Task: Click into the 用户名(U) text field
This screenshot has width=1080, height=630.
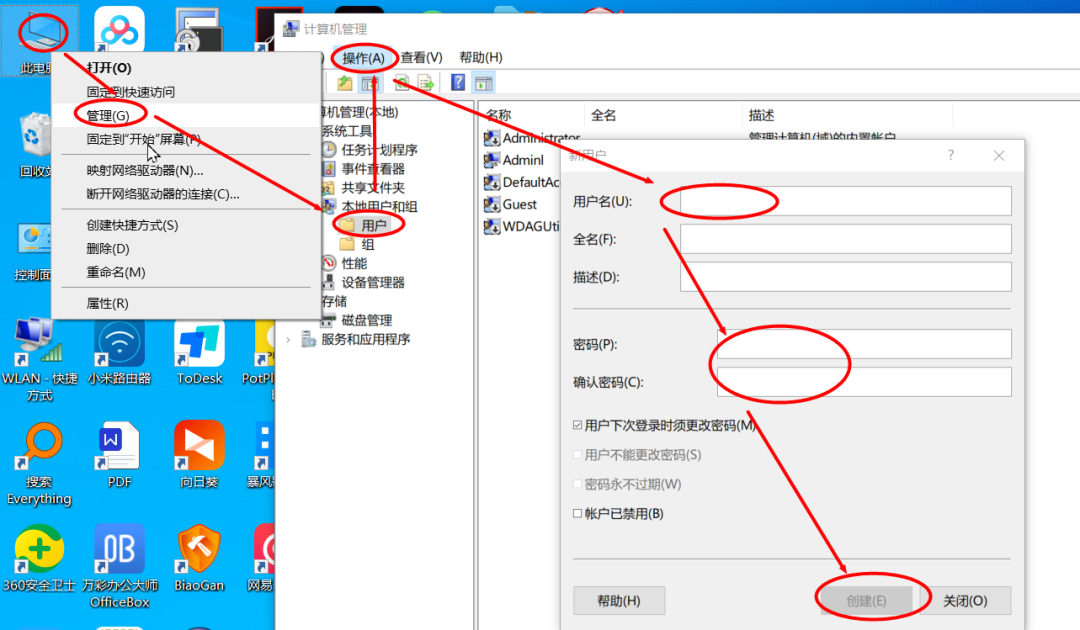Action: [845, 202]
